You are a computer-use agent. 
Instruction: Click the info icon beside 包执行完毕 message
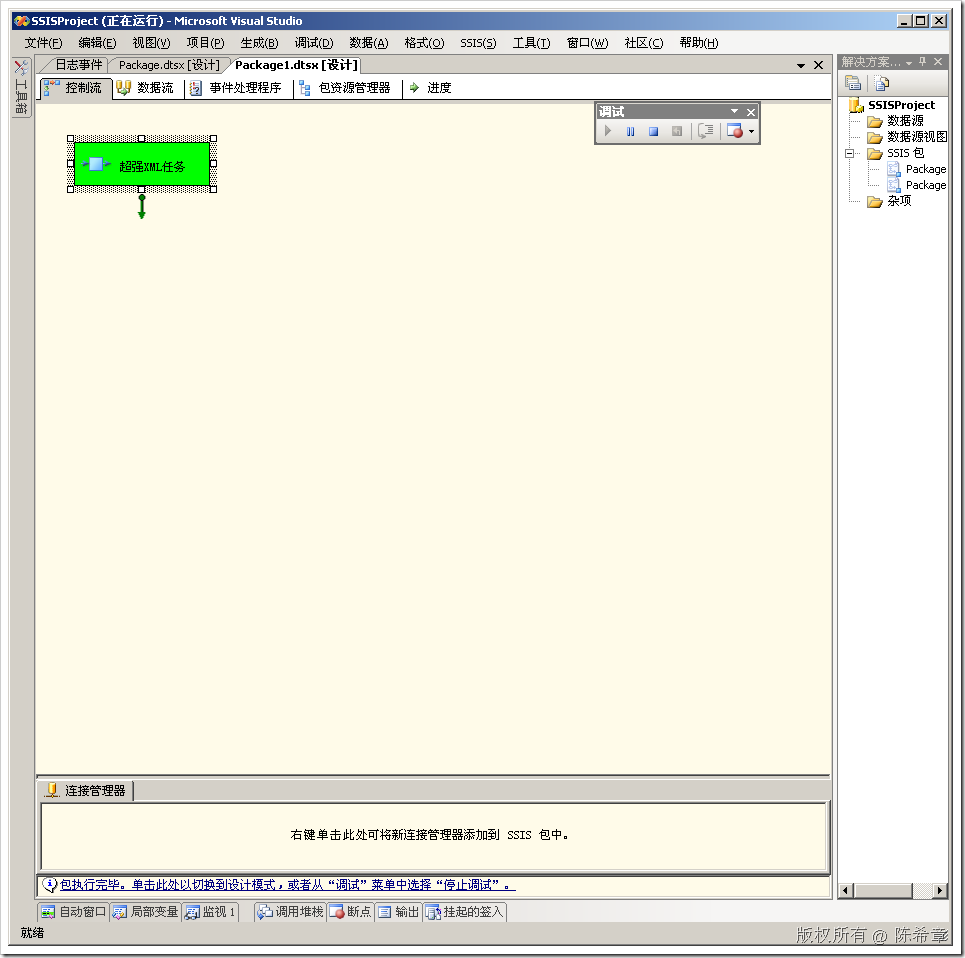click(49, 885)
